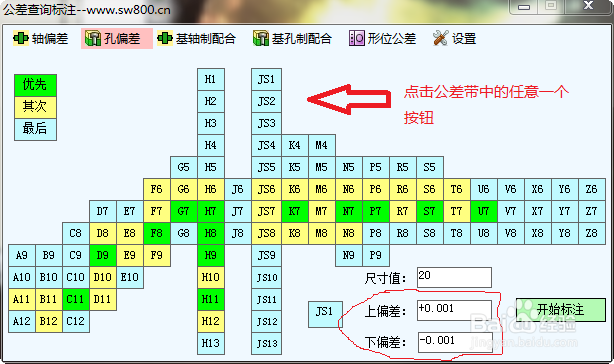The height and width of the screenshot is (364, 614).
Task: Pick tolerance zone D9
Action: (103, 255)
